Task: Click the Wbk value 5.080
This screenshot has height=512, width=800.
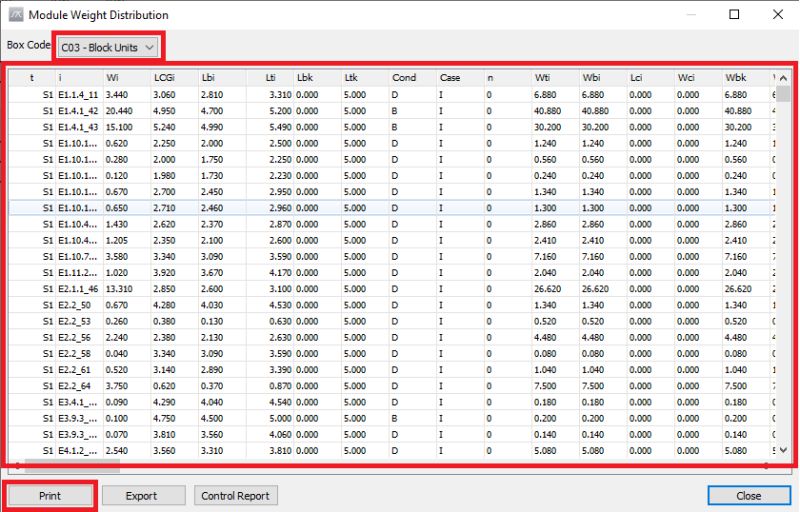Action: click(736, 451)
